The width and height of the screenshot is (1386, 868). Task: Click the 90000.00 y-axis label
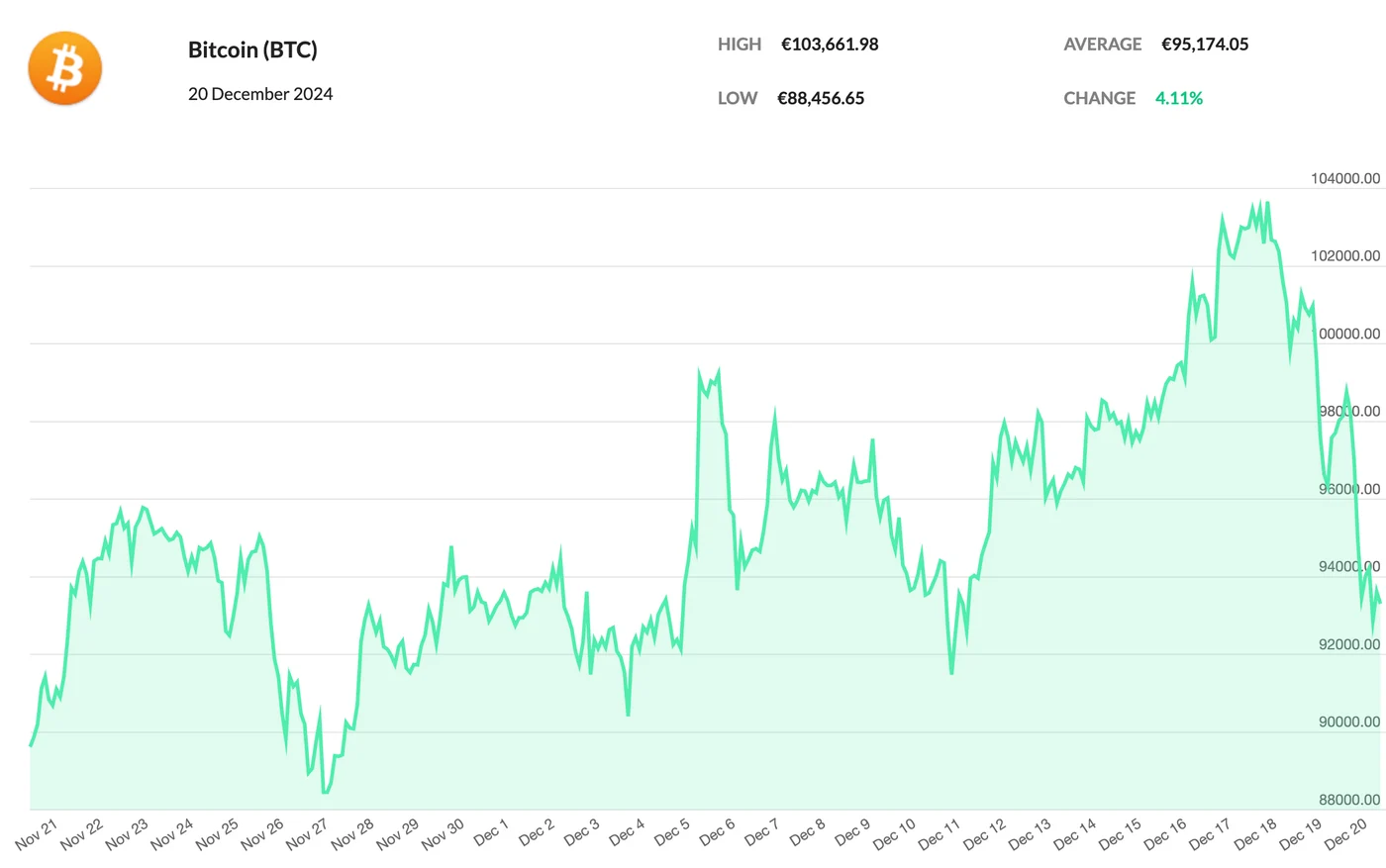[x=1349, y=723]
